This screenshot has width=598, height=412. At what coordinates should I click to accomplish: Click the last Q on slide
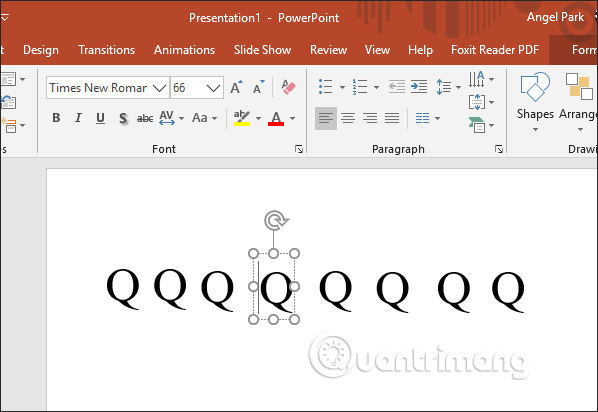point(508,292)
